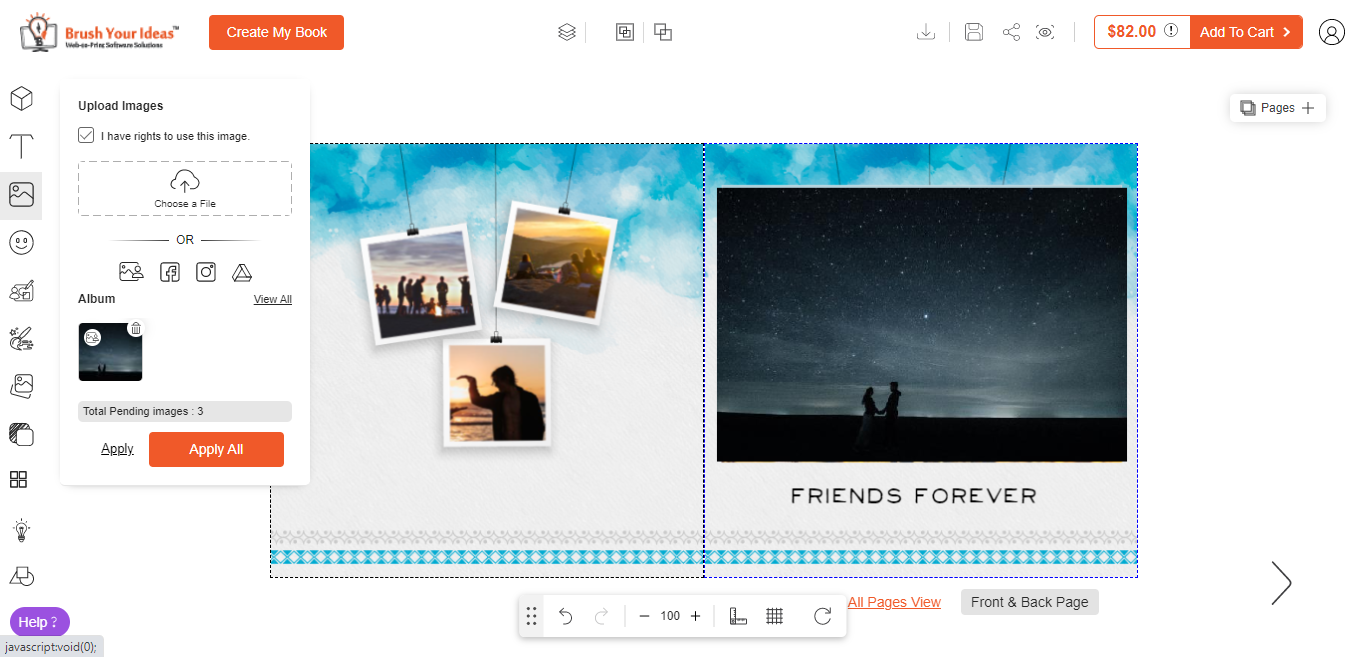This screenshot has width=1349, height=657.
Task: Switch to Front & Back Page view
Action: pos(1029,602)
